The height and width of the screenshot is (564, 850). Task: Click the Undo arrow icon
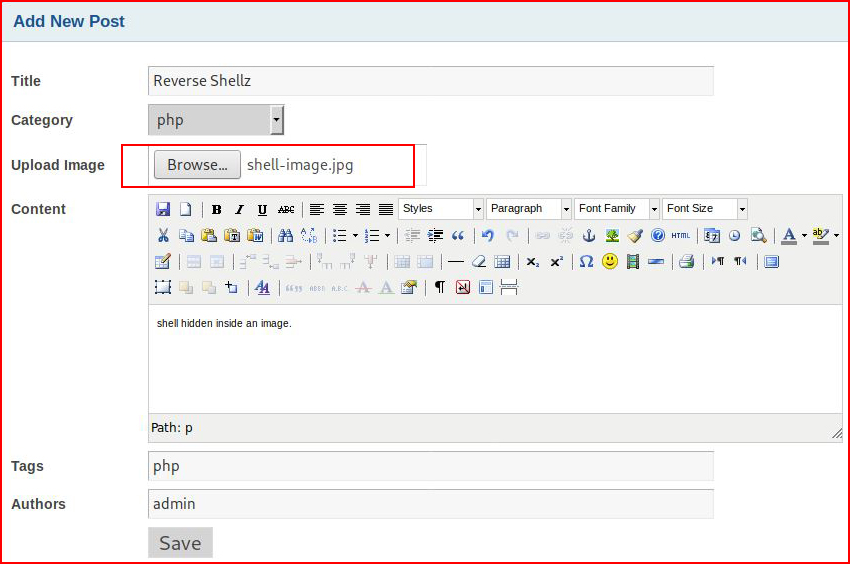pos(488,235)
